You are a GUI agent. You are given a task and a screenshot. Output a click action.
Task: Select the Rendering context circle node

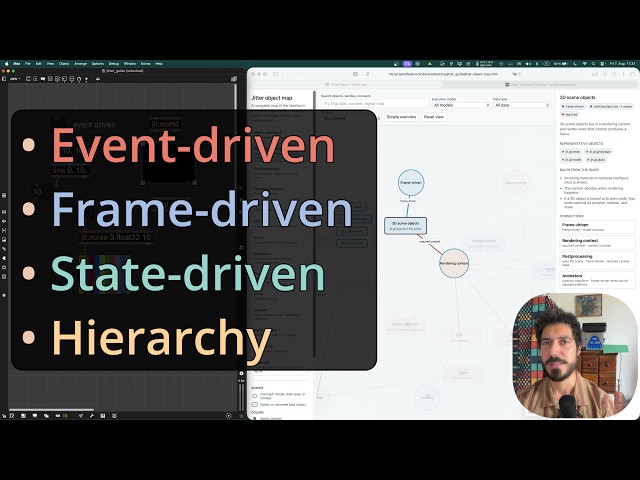pyautogui.click(x=454, y=263)
